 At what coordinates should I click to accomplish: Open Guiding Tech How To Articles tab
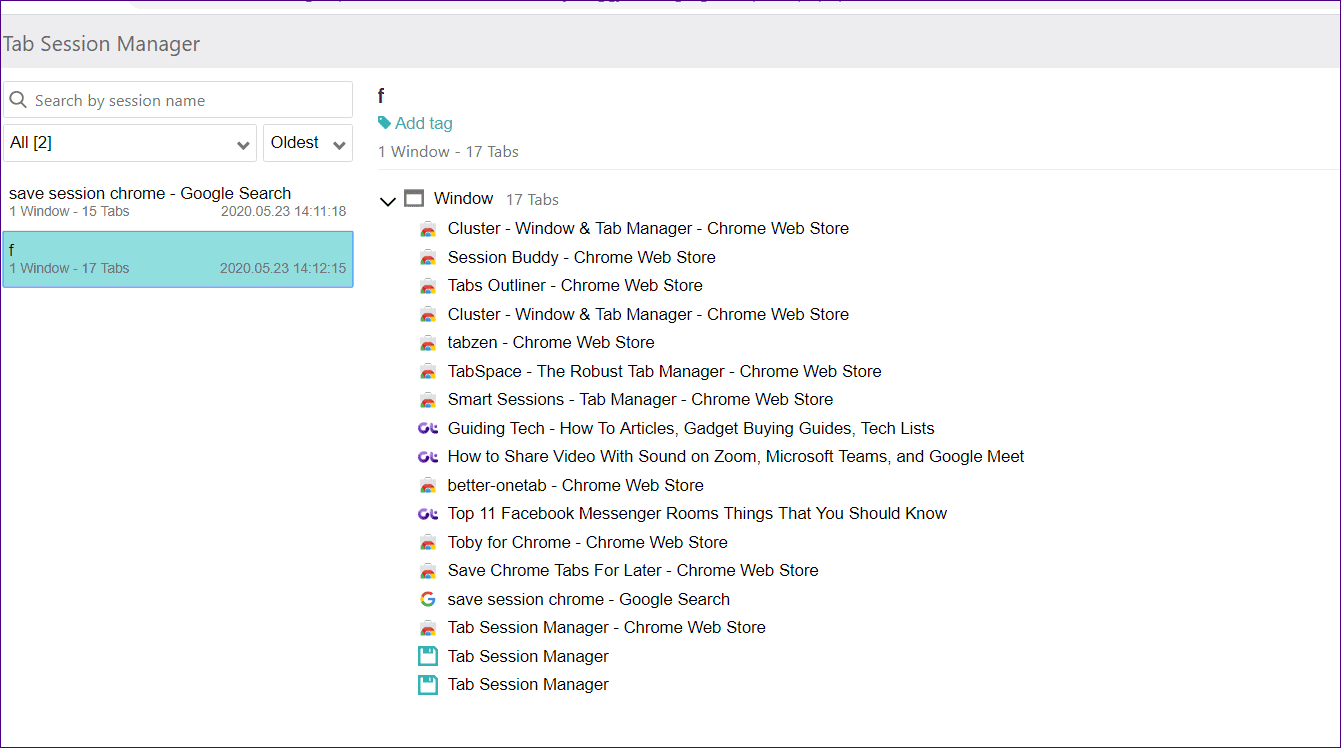pos(691,428)
